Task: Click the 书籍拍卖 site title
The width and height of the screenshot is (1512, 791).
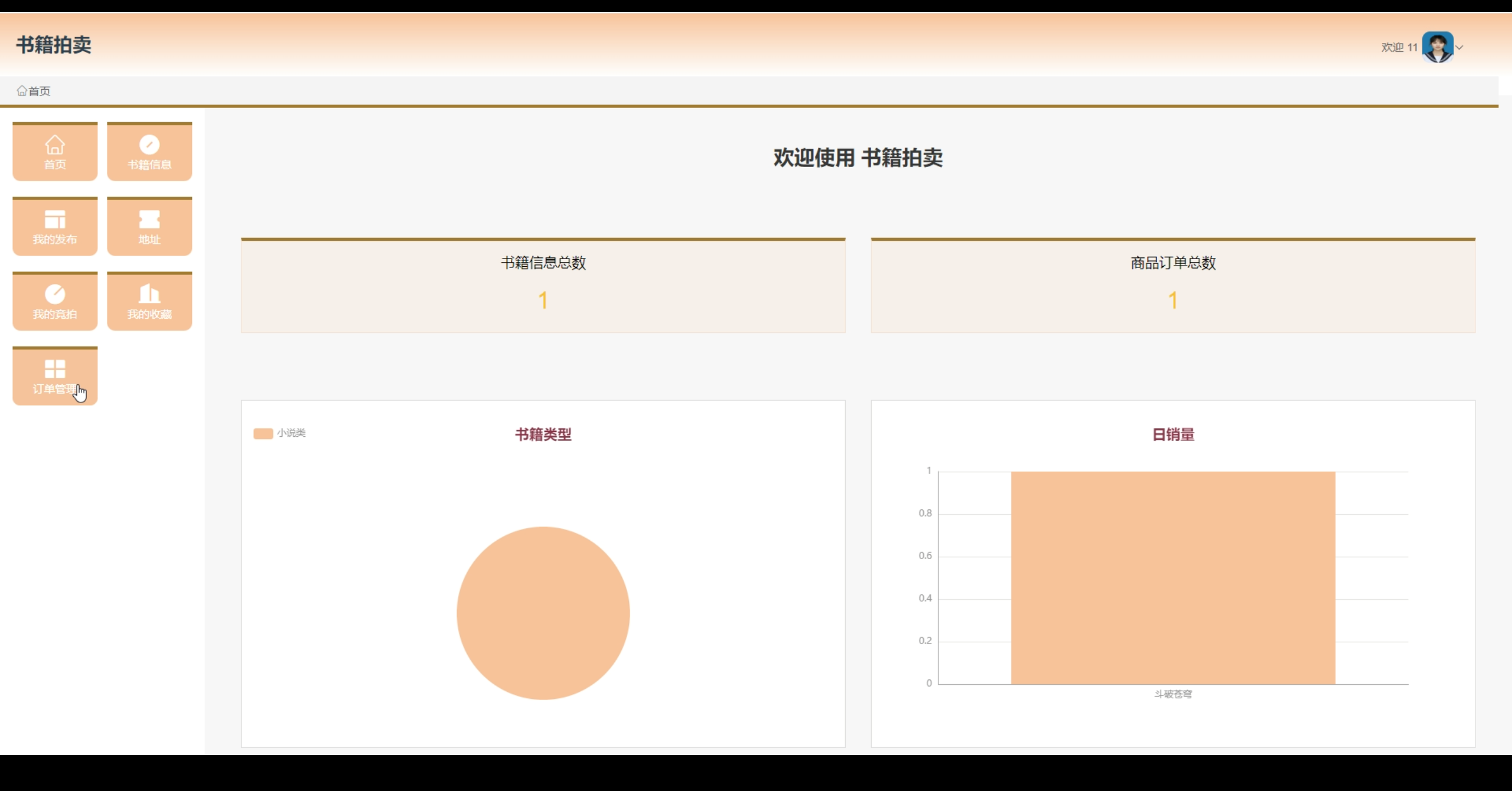Action: pos(54,45)
